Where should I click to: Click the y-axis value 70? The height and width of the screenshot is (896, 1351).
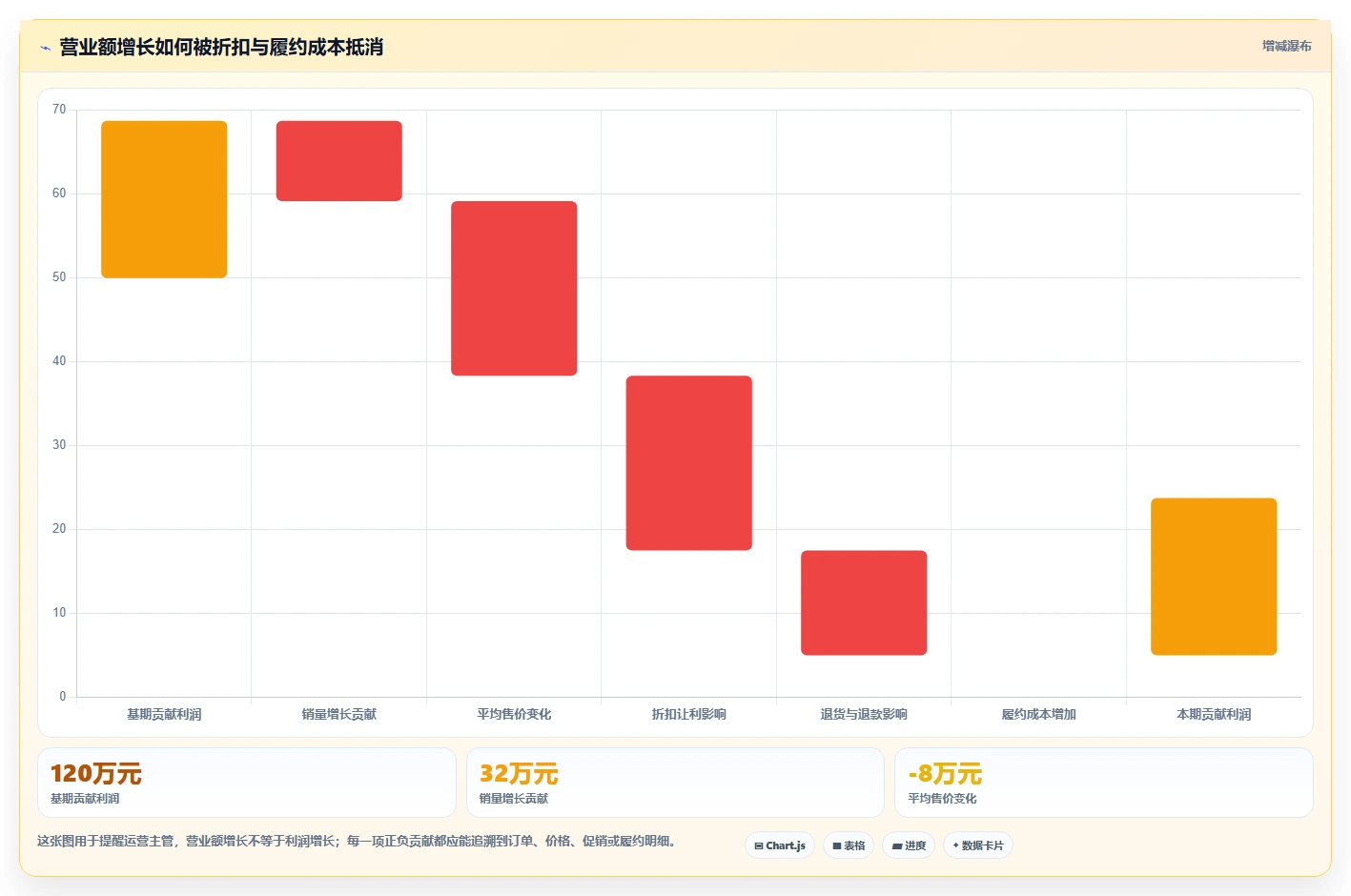59,110
